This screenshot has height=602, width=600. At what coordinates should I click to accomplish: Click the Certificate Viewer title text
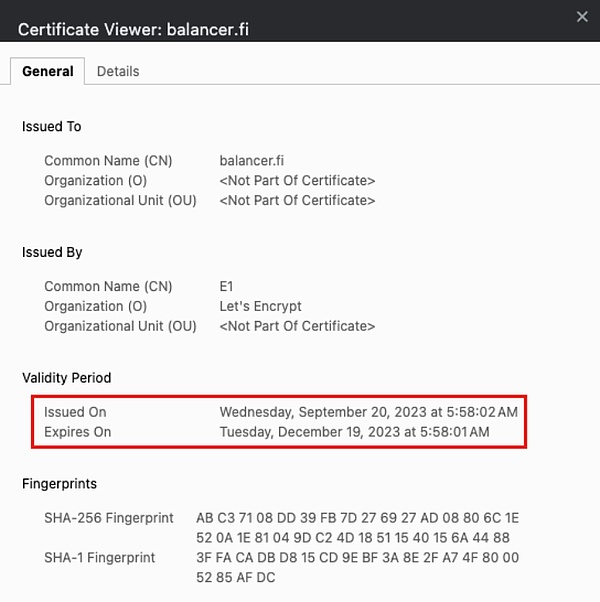(133, 29)
